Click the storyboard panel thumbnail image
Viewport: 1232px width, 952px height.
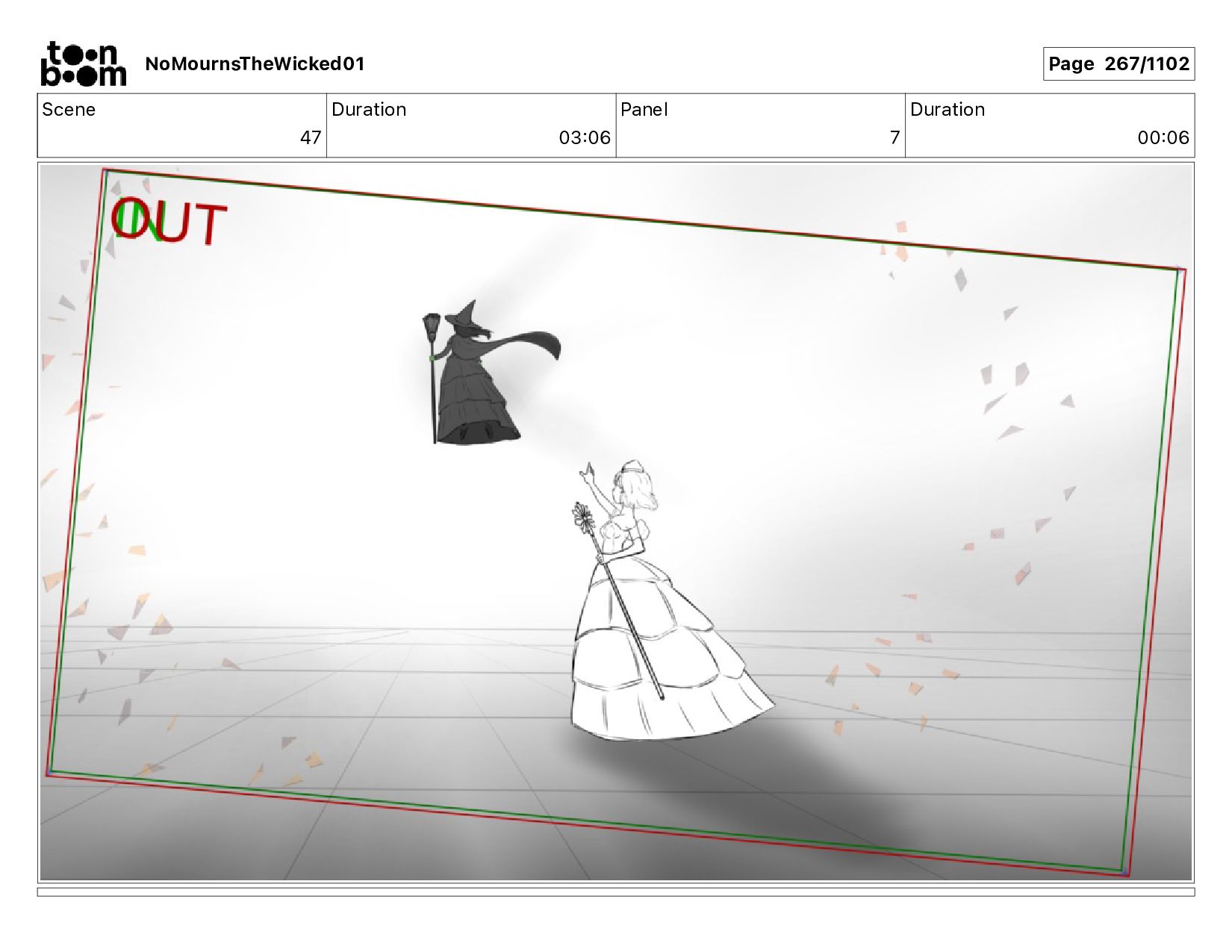click(x=616, y=523)
